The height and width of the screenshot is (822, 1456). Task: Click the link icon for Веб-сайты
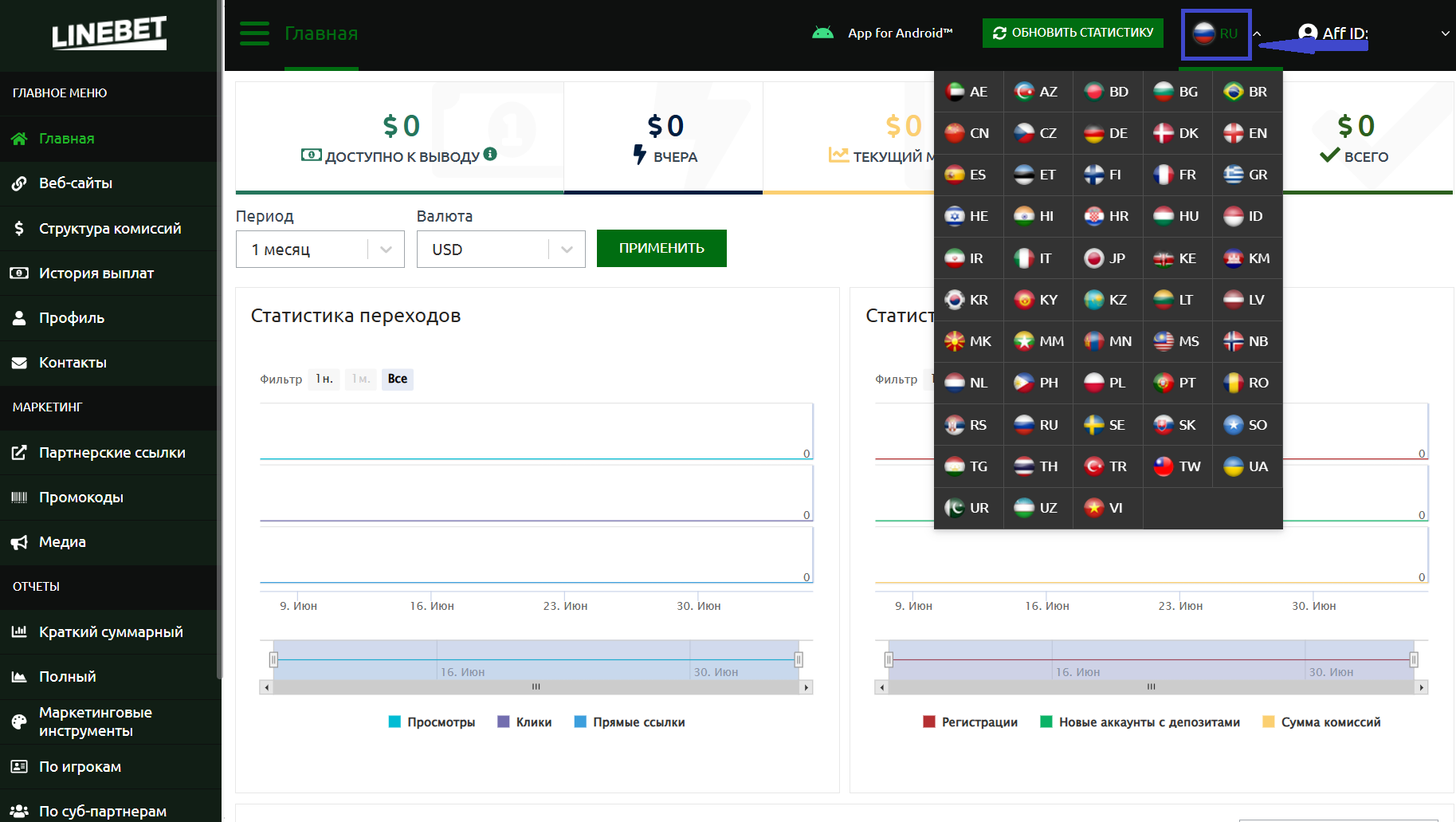click(19, 183)
